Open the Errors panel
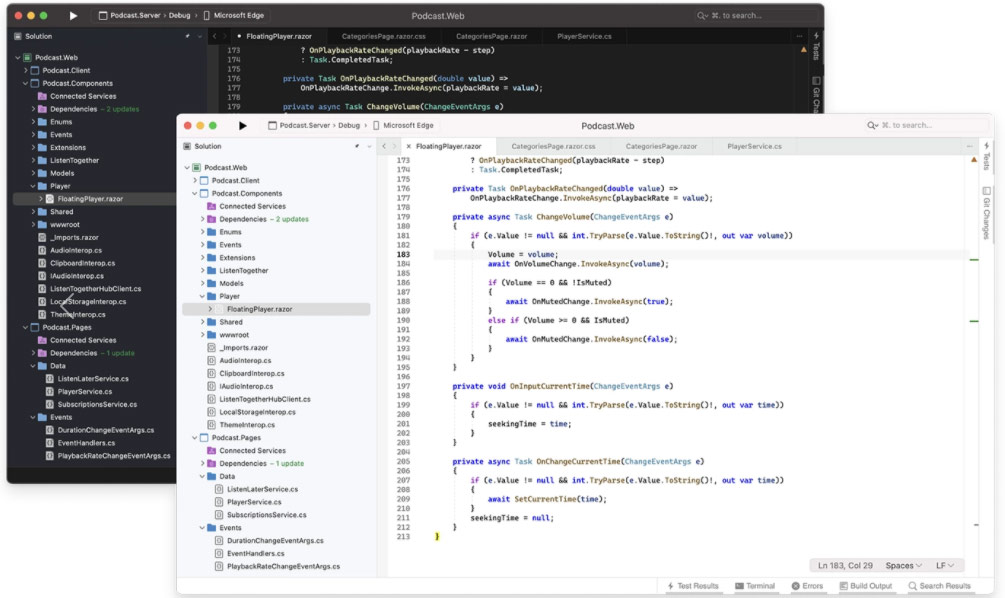Screen dimensions: 1005x598 click(807, 586)
